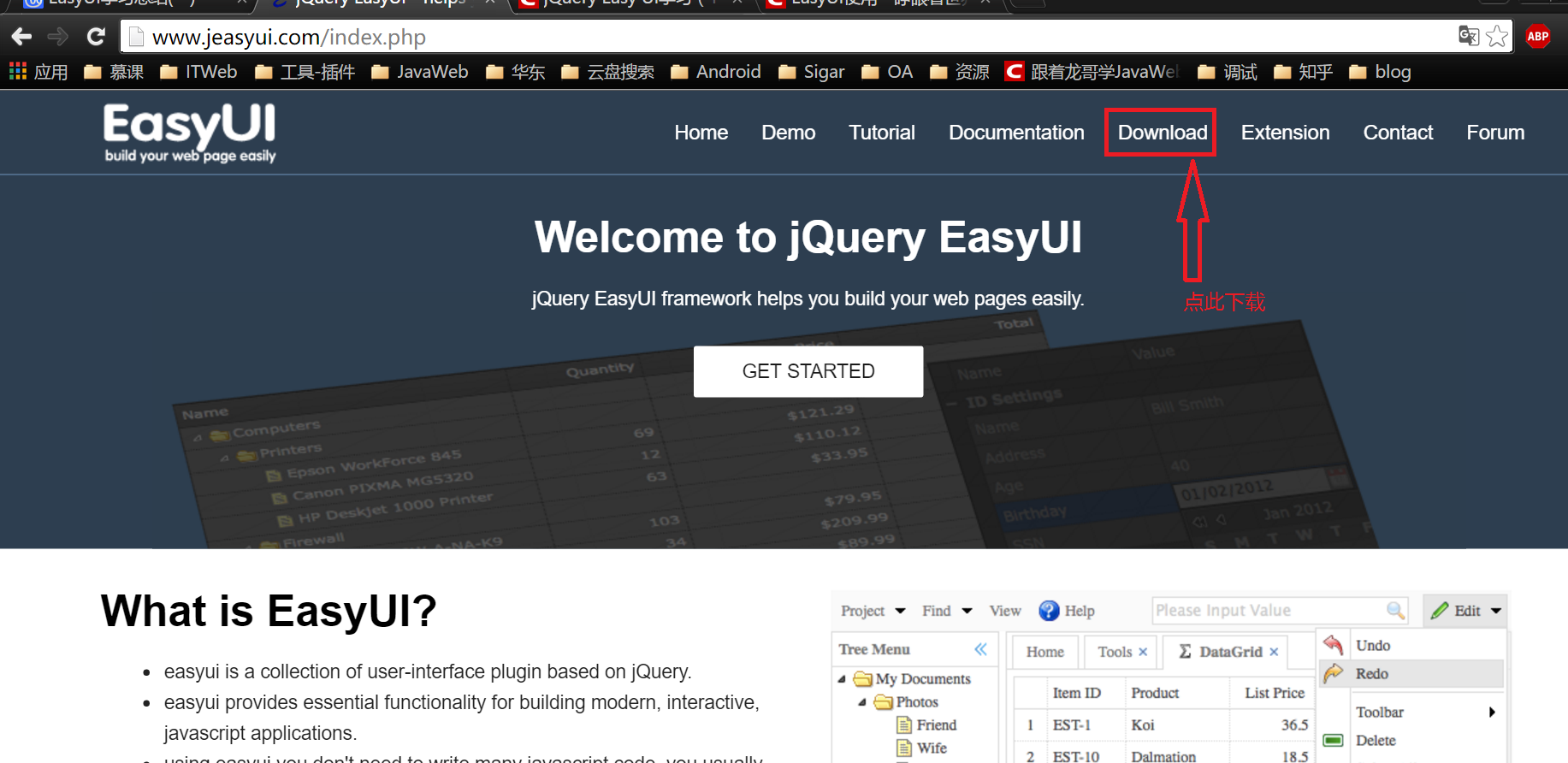
Task: Collapse the My Documents tree node
Action: point(842,679)
